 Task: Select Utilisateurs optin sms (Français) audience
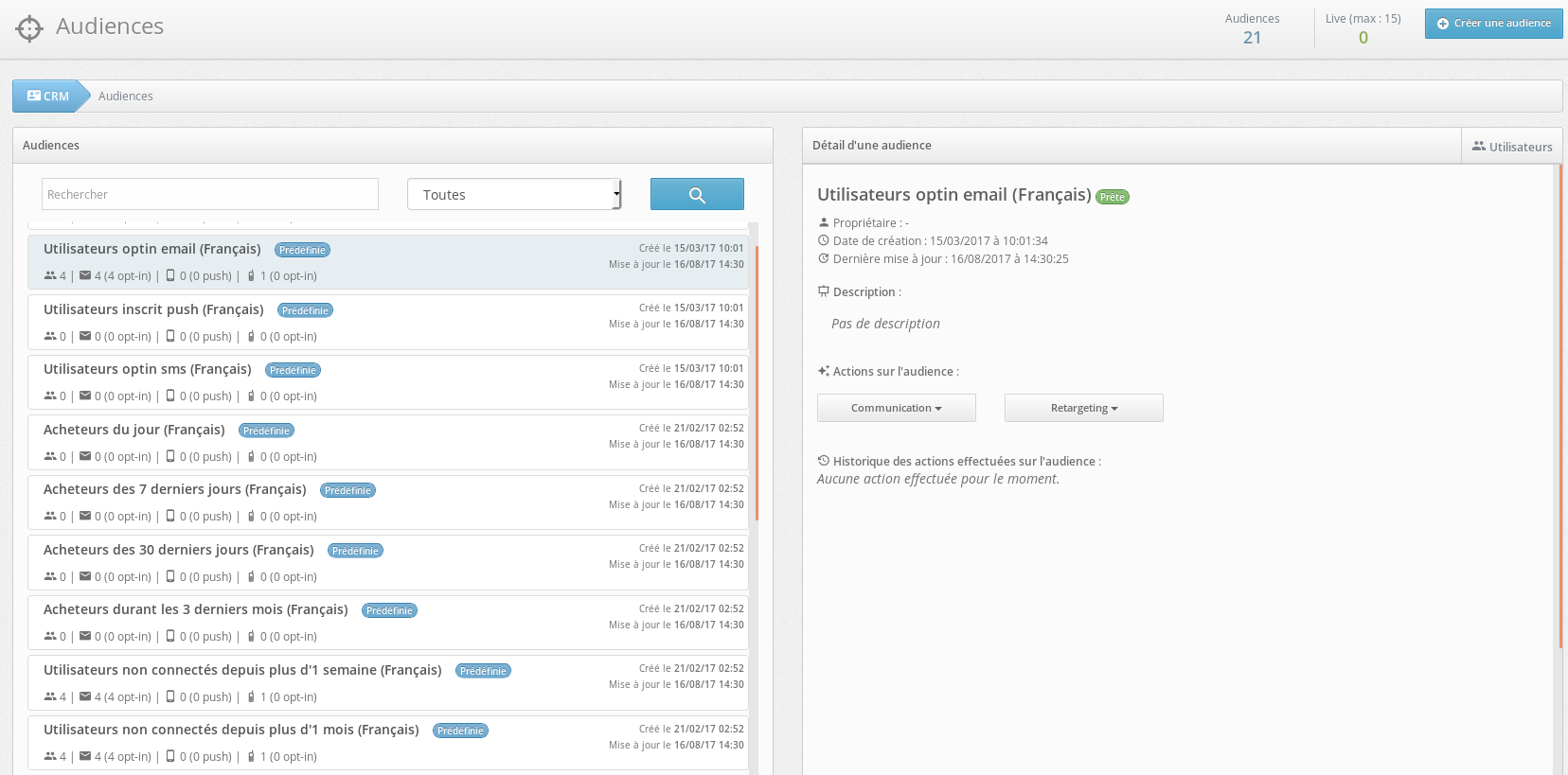pyautogui.click(x=148, y=370)
